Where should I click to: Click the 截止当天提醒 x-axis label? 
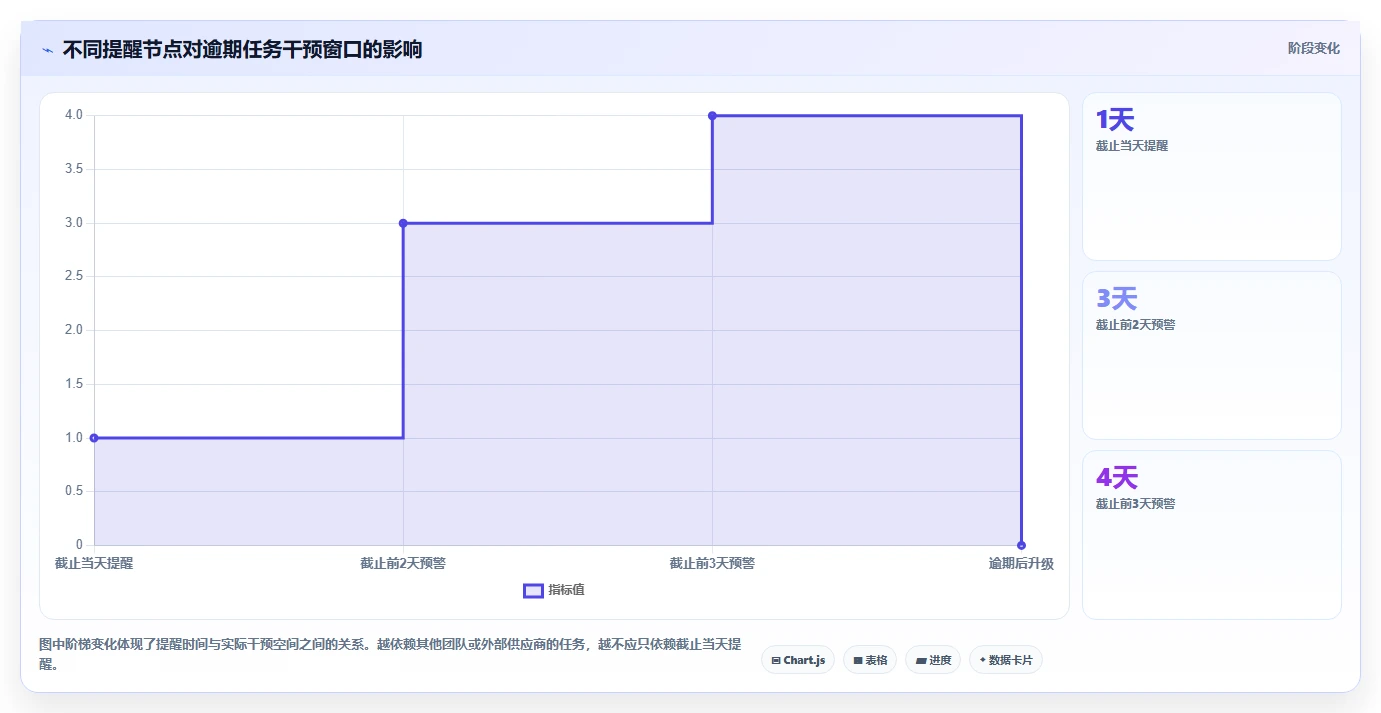[94, 564]
